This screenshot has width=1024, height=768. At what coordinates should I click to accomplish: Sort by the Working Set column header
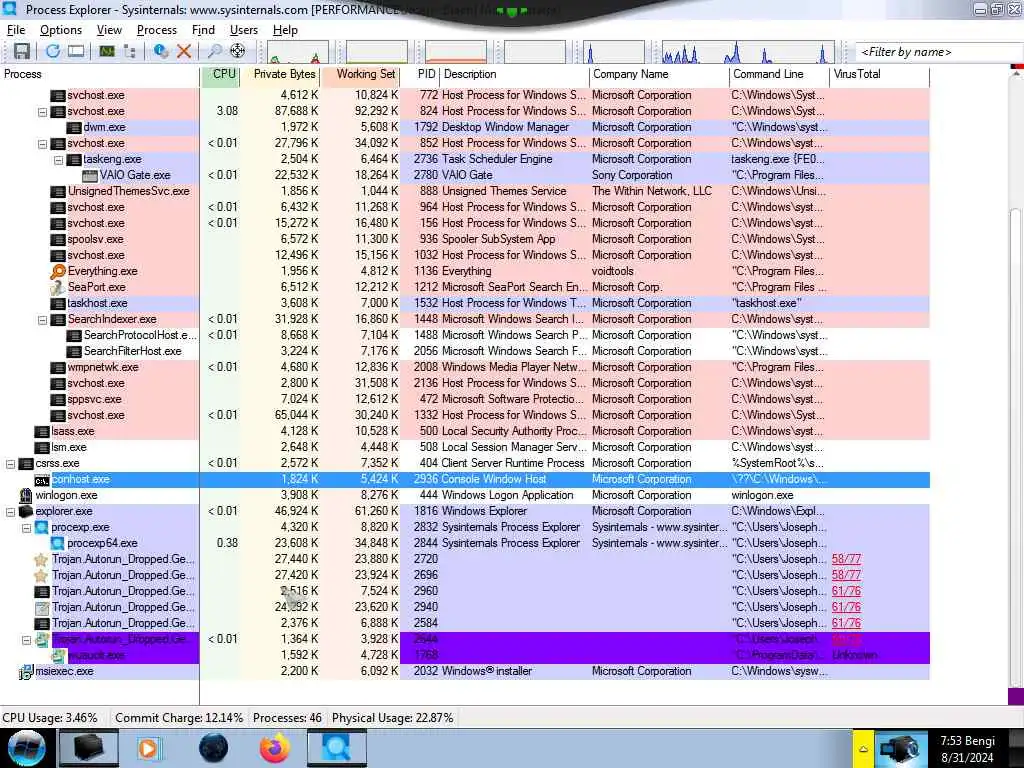[361, 74]
